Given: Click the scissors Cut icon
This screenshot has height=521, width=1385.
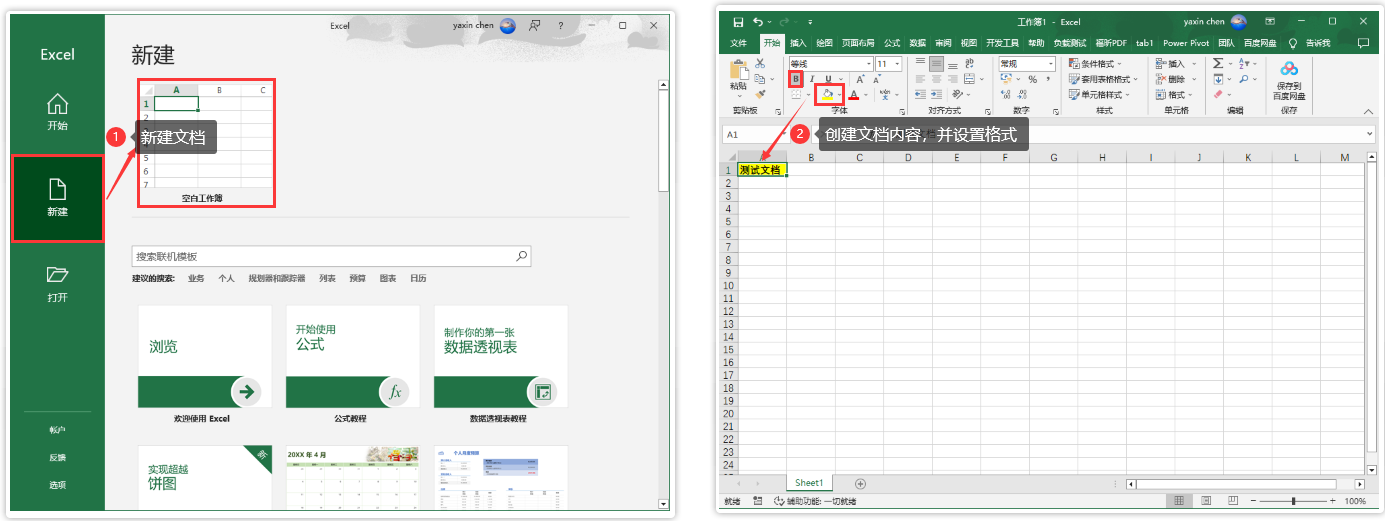Looking at the screenshot, I should tap(760, 63).
